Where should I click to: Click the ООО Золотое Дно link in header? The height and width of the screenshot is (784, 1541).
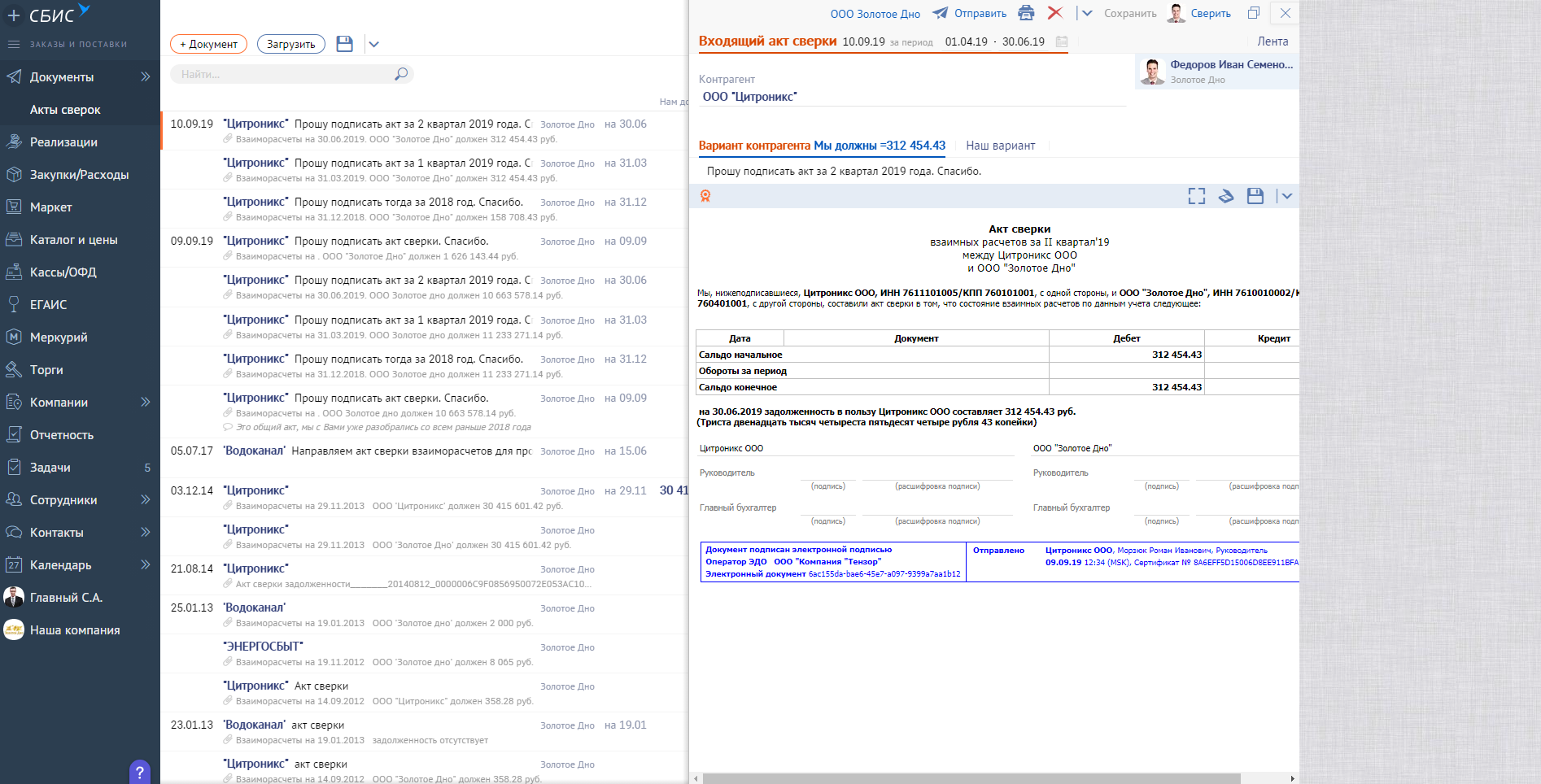875,14
